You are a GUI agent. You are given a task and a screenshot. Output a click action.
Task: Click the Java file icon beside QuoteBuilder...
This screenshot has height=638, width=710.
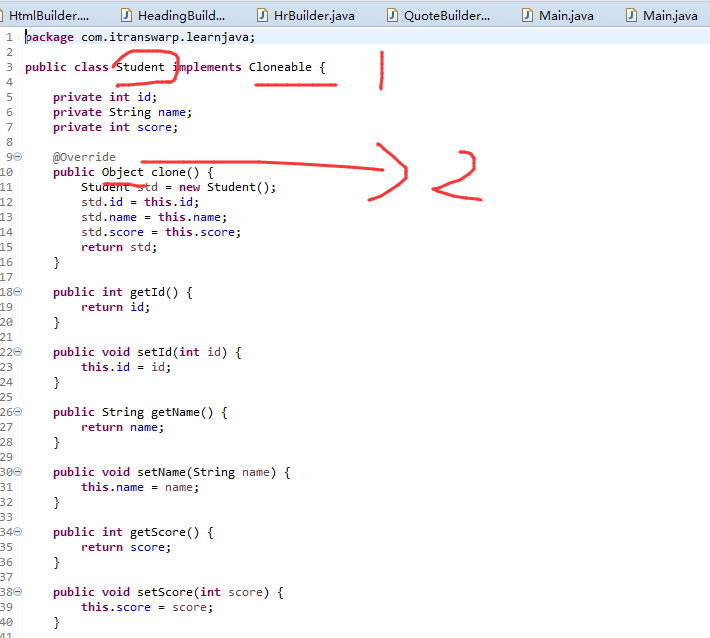(x=392, y=15)
